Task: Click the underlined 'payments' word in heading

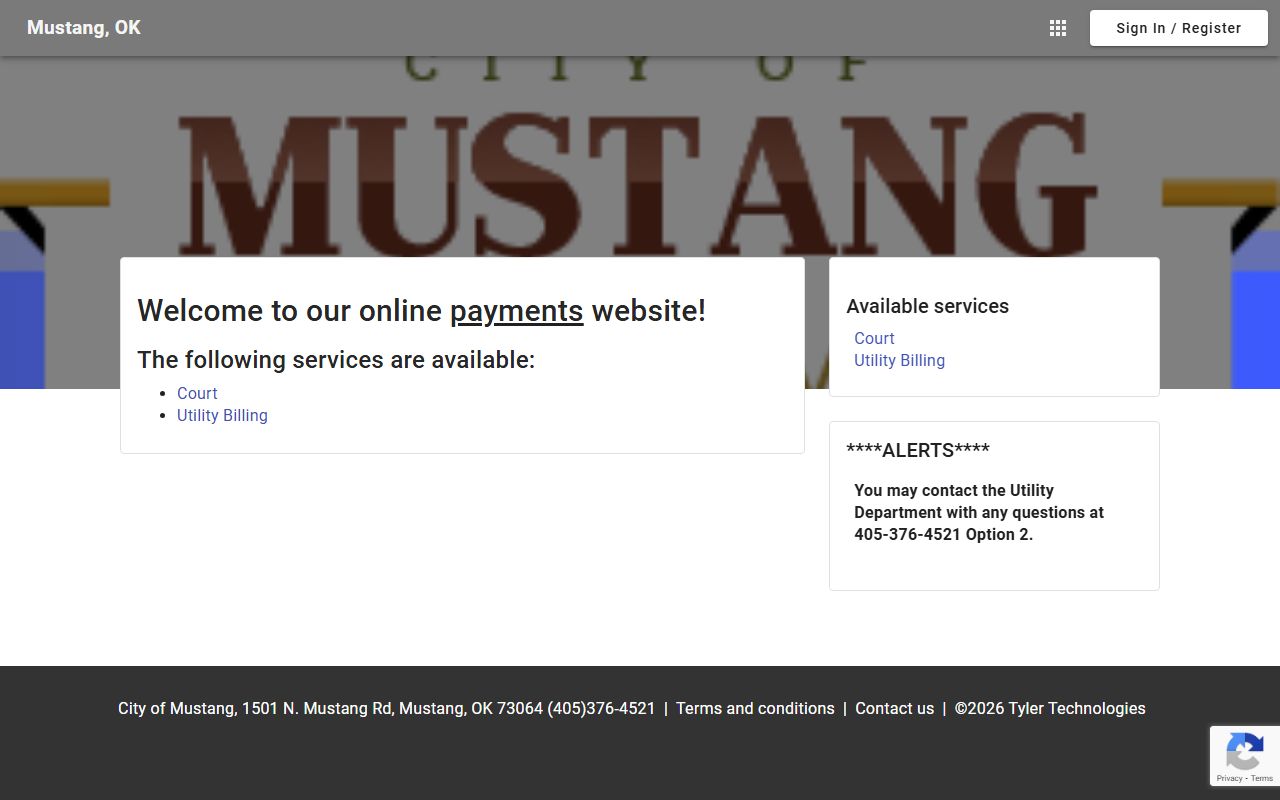Action: [x=516, y=311]
